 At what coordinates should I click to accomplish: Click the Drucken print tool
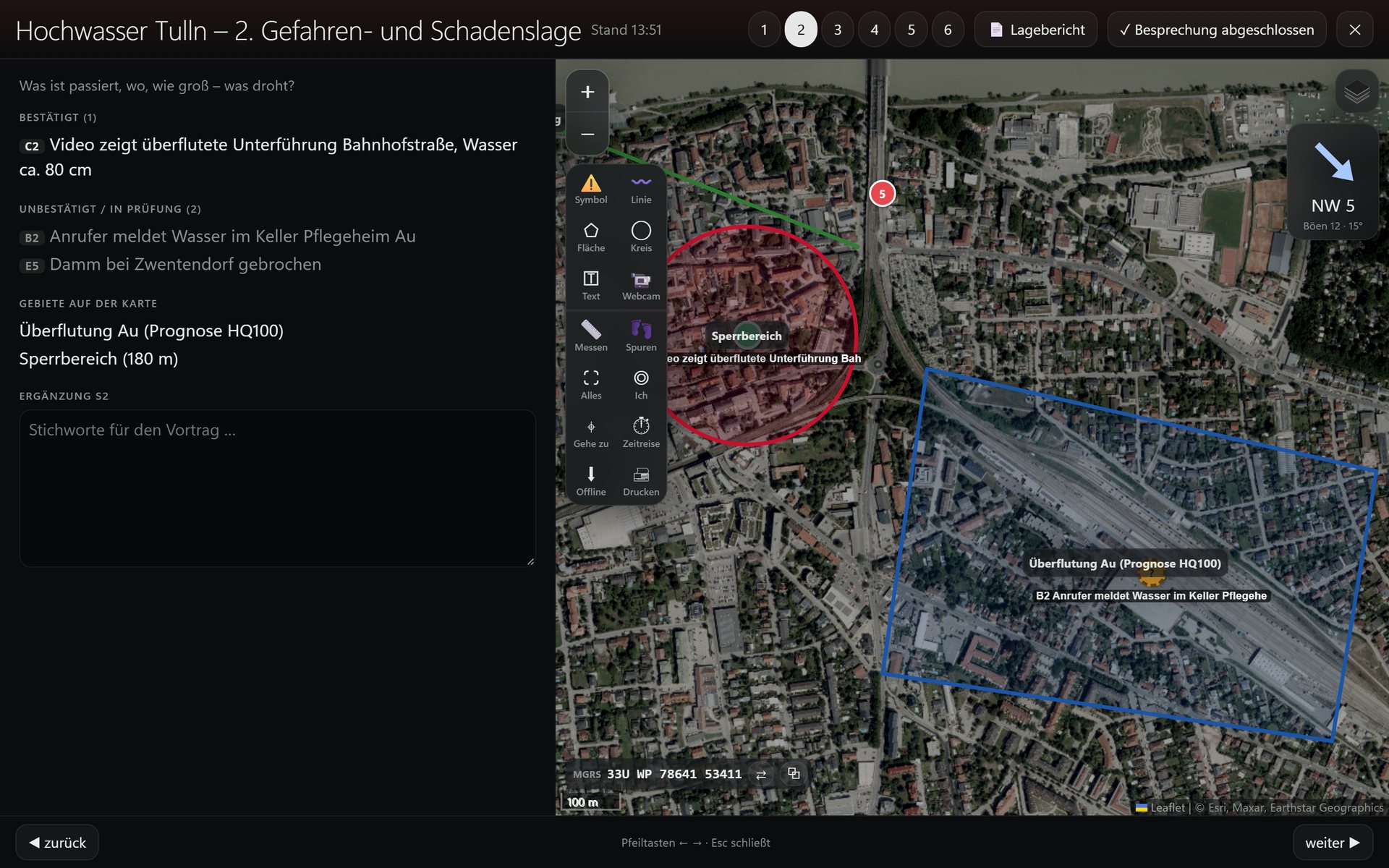(641, 482)
